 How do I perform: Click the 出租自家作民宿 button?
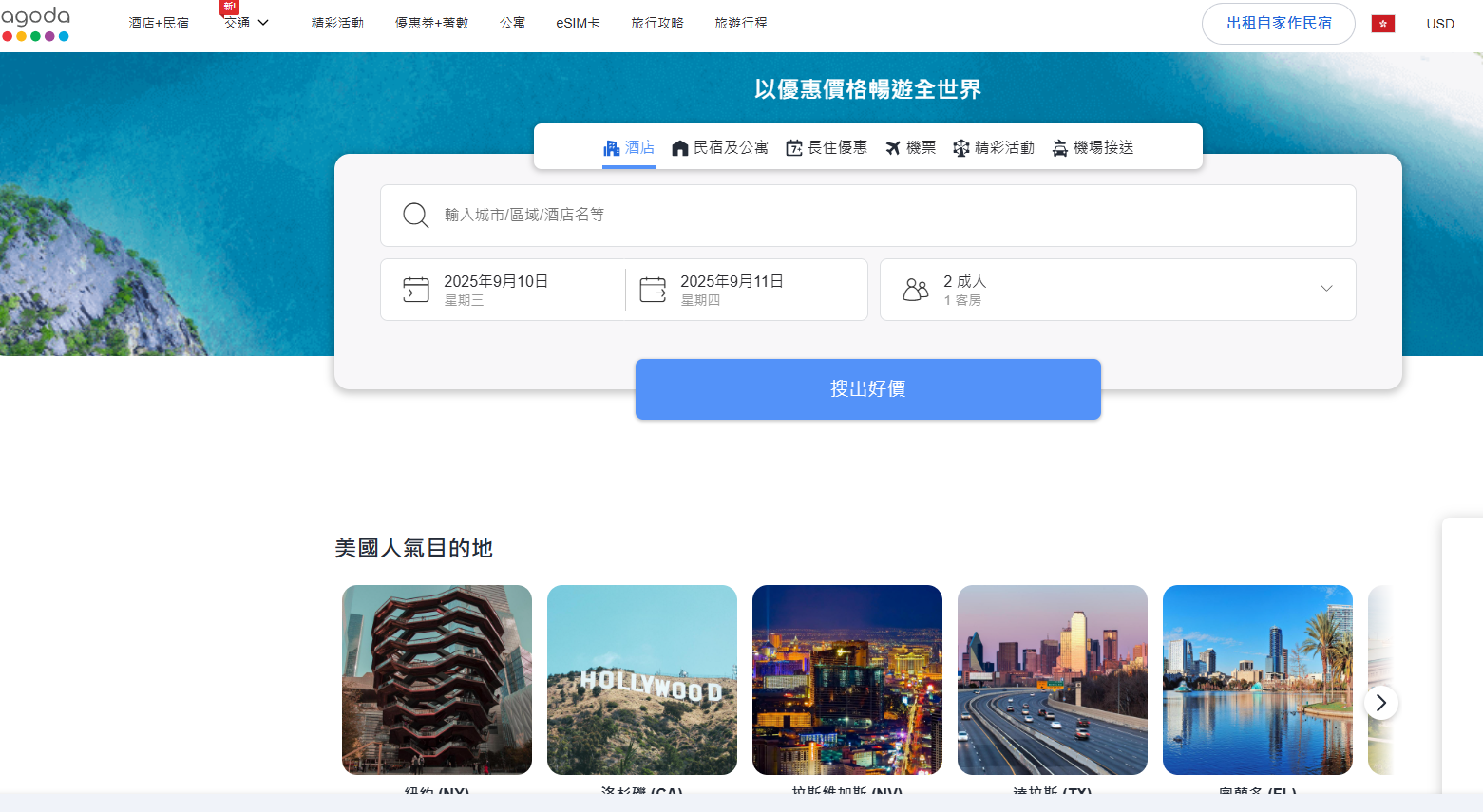click(x=1278, y=24)
